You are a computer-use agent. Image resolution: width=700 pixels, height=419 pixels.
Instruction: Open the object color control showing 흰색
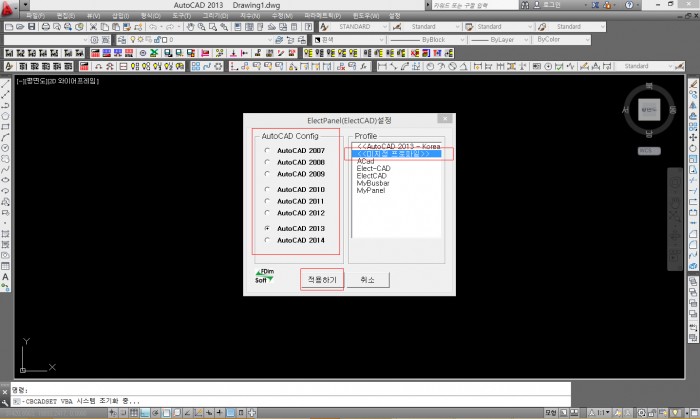pos(349,40)
